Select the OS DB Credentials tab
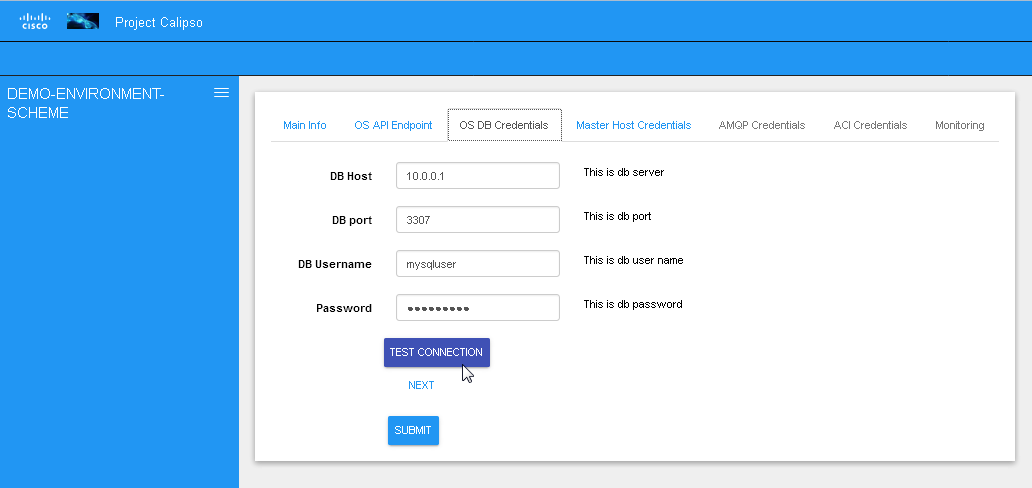The image size is (1032, 488). tap(504, 125)
